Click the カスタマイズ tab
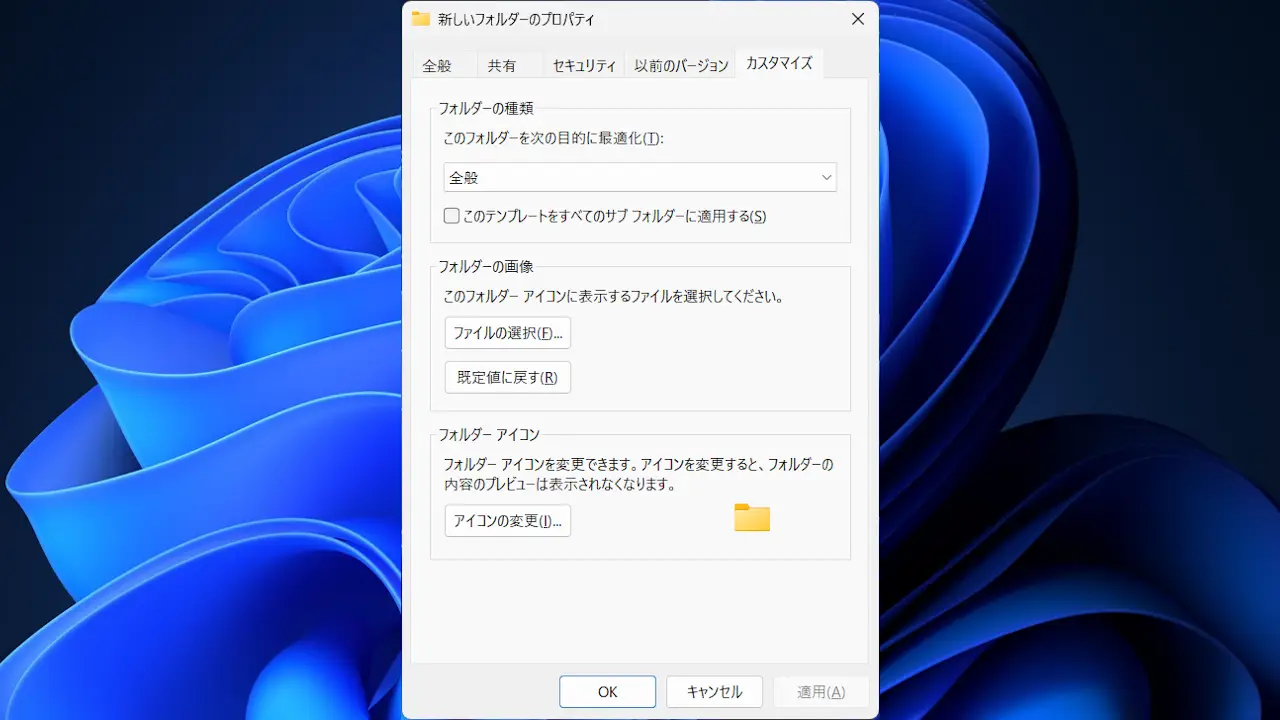This screenshot has height=720, width=1280. tap(779, 64)
